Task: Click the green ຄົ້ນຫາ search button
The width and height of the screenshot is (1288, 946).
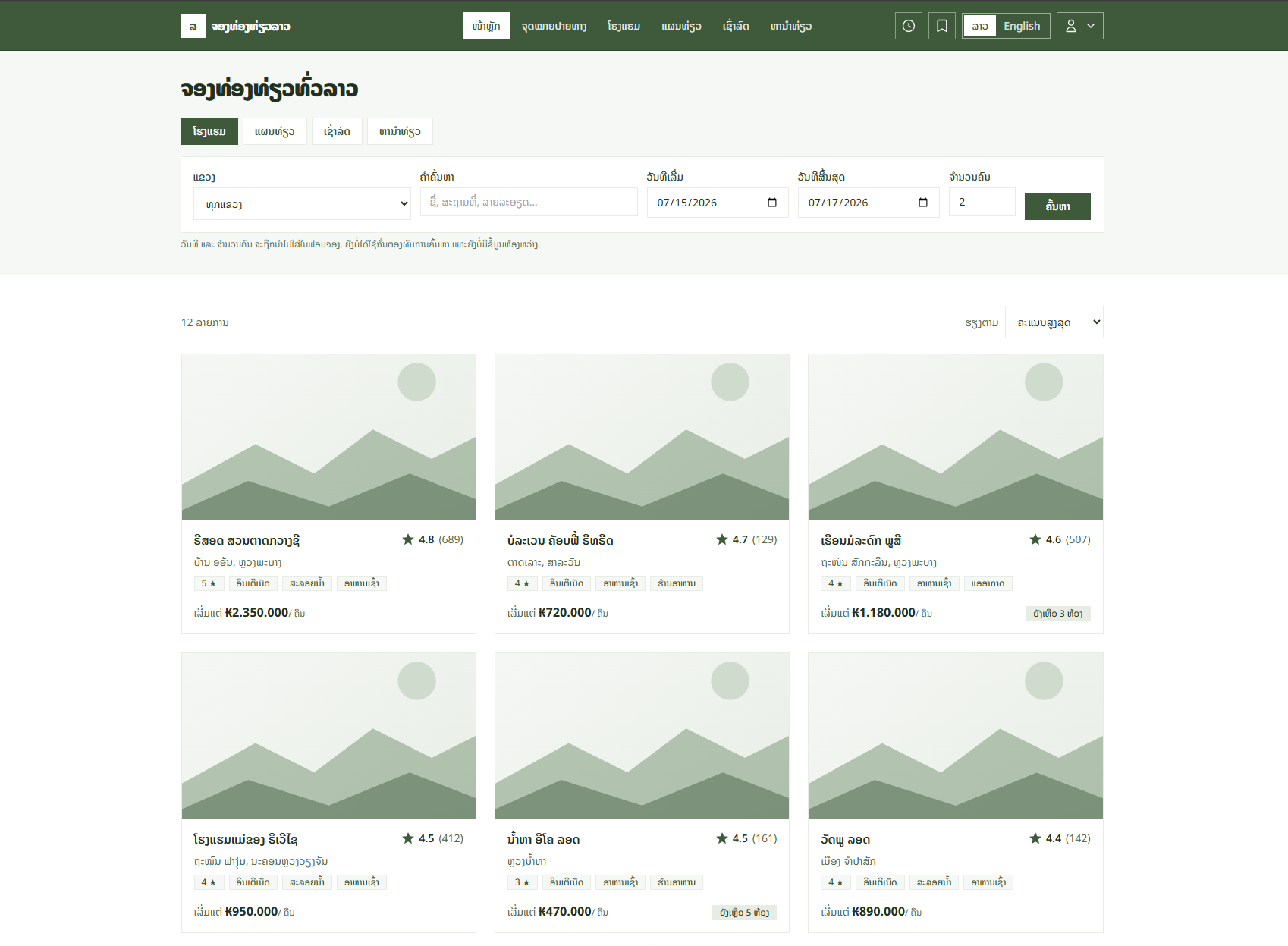Action: [x=1057, y=206]
